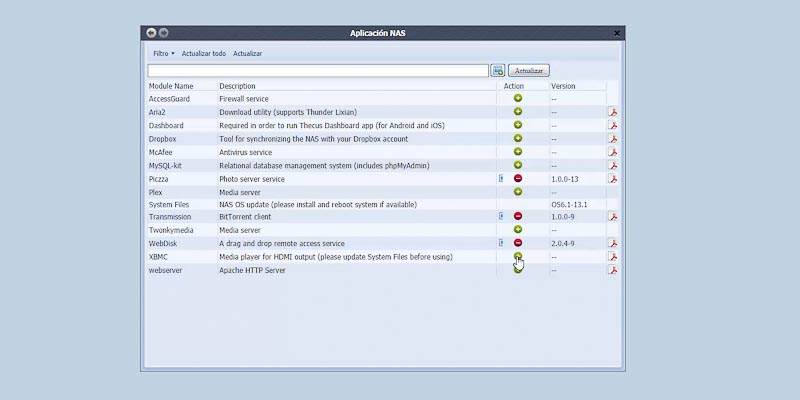
Task: Click the browse file icon next to path field
Action: pyautogui.click(x=497, y=70)
